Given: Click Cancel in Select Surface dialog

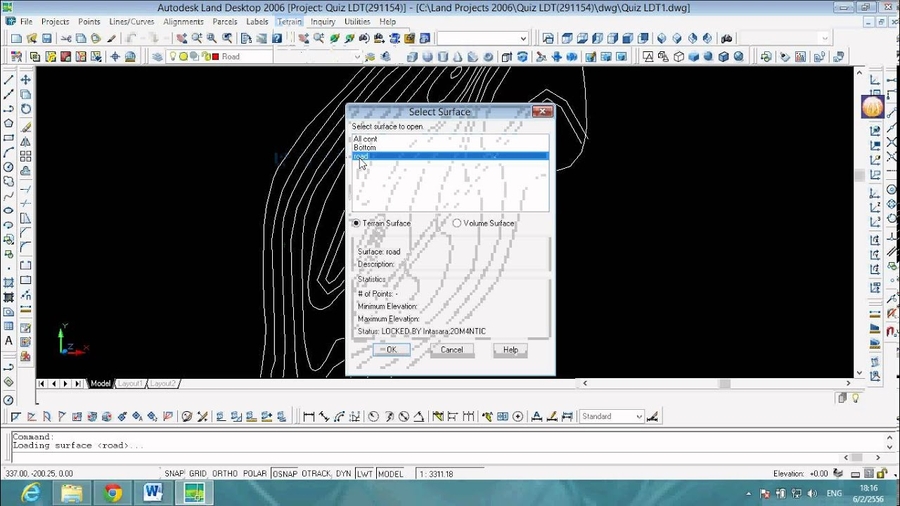Looking at the screenshot, I should [x=452, y=350].
